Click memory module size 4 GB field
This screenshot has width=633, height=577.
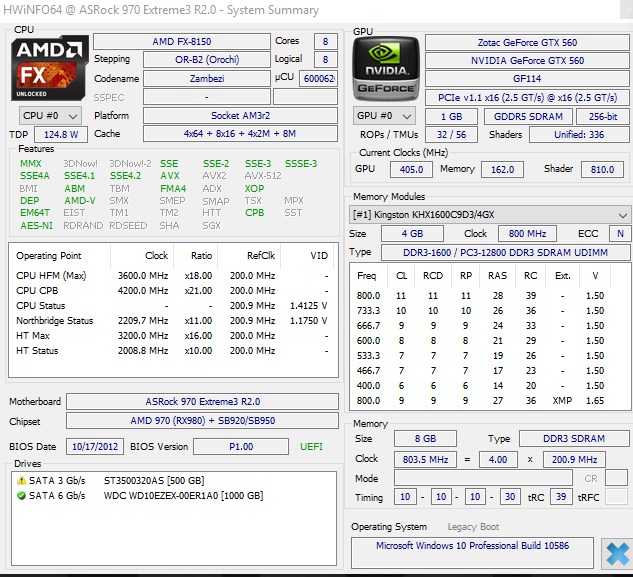click(412, 233)
